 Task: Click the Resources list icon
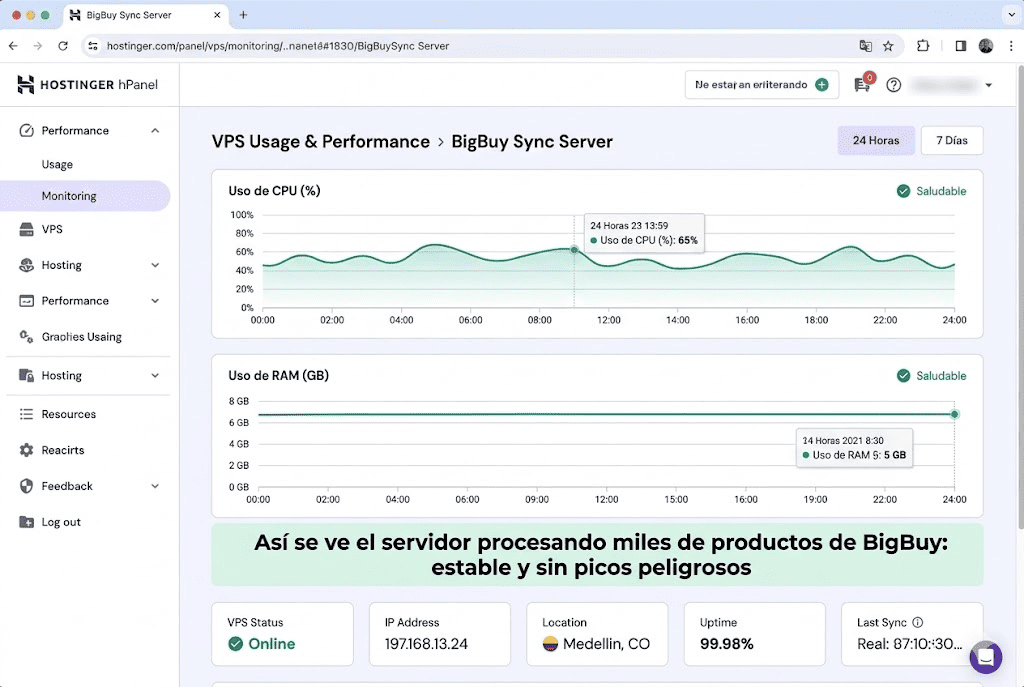(26, 414)
